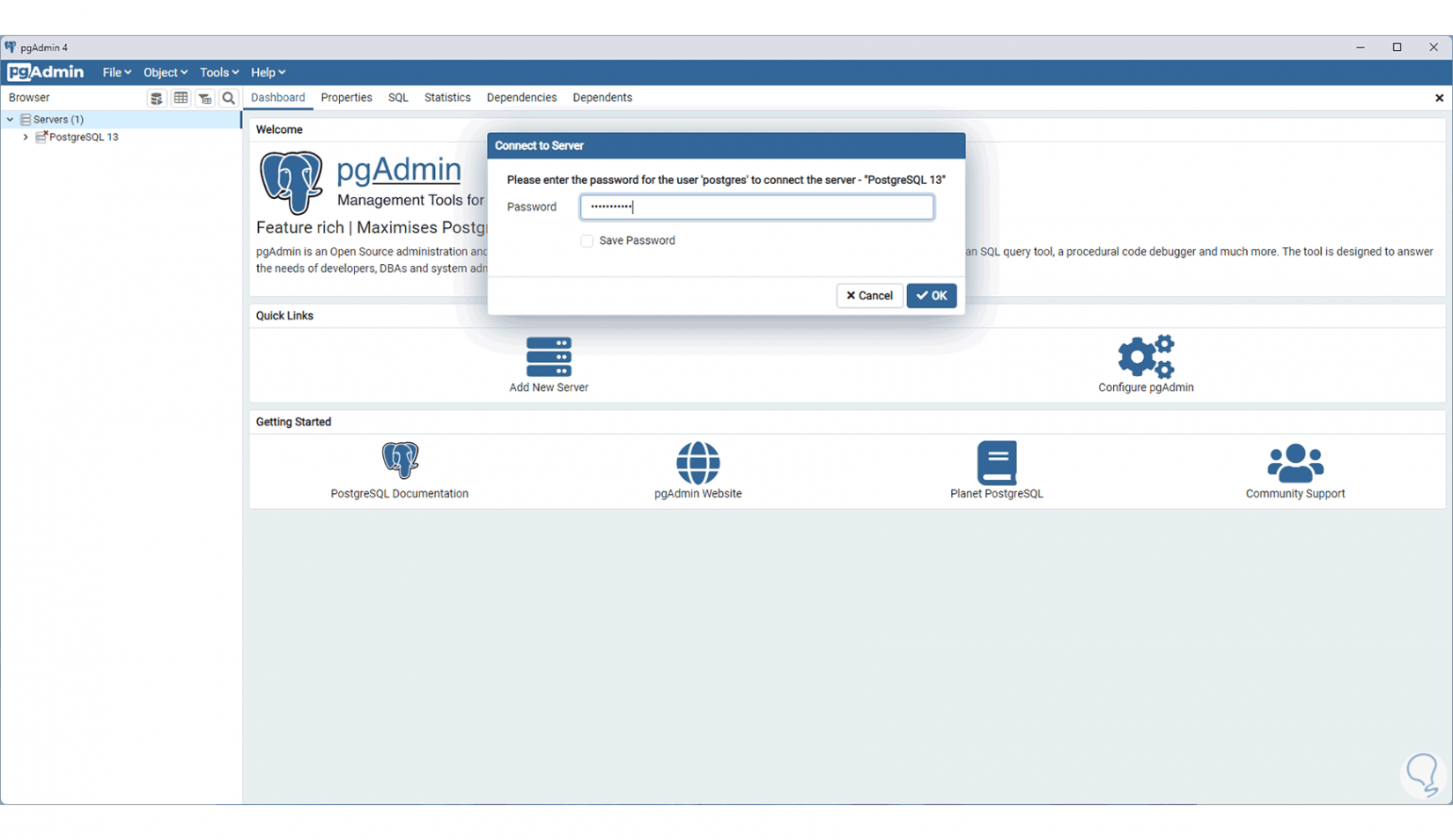Expand the PostgreSQL 13 tree node

coord(26,137)
